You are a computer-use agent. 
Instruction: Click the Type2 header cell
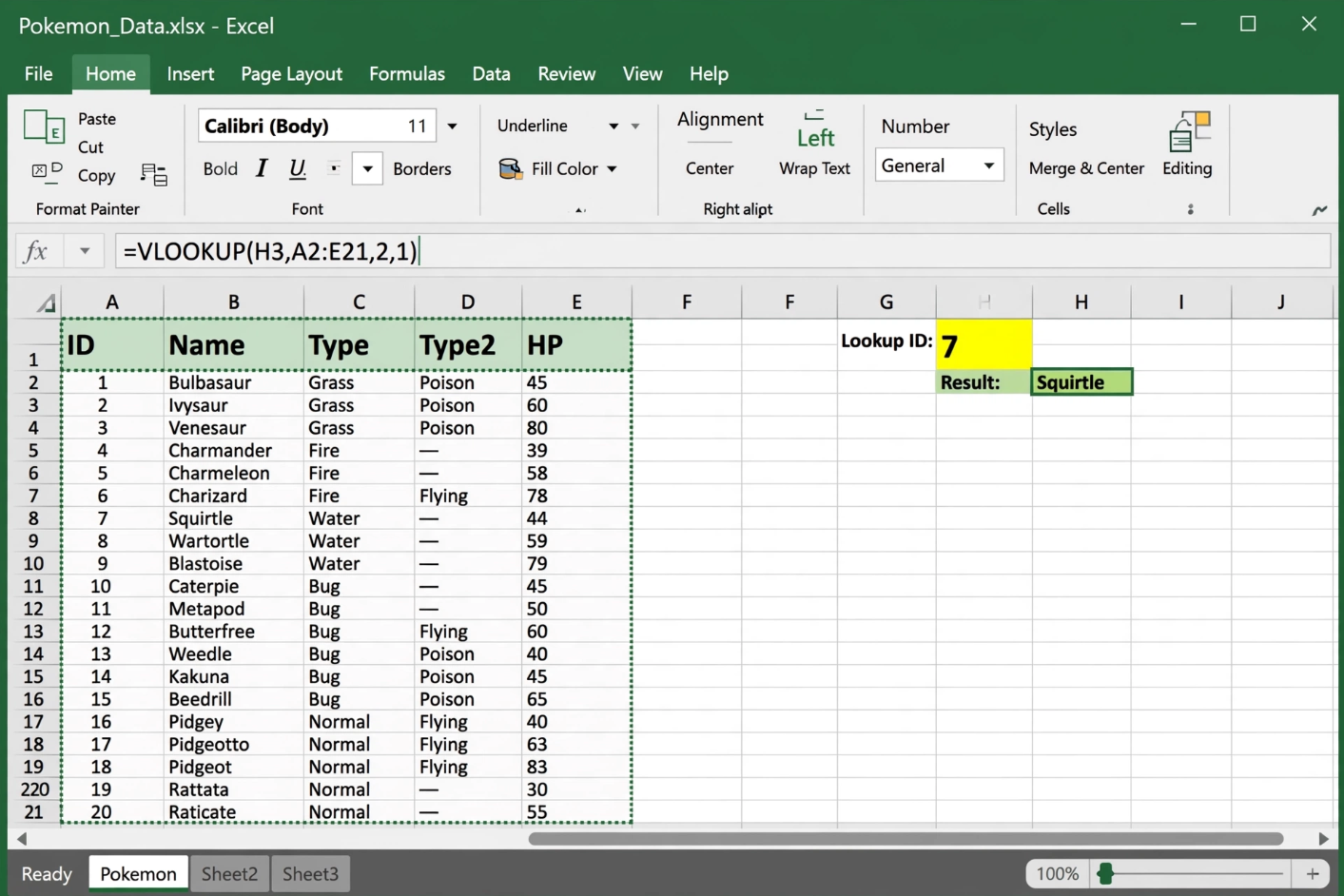click(x=468, y=344)
